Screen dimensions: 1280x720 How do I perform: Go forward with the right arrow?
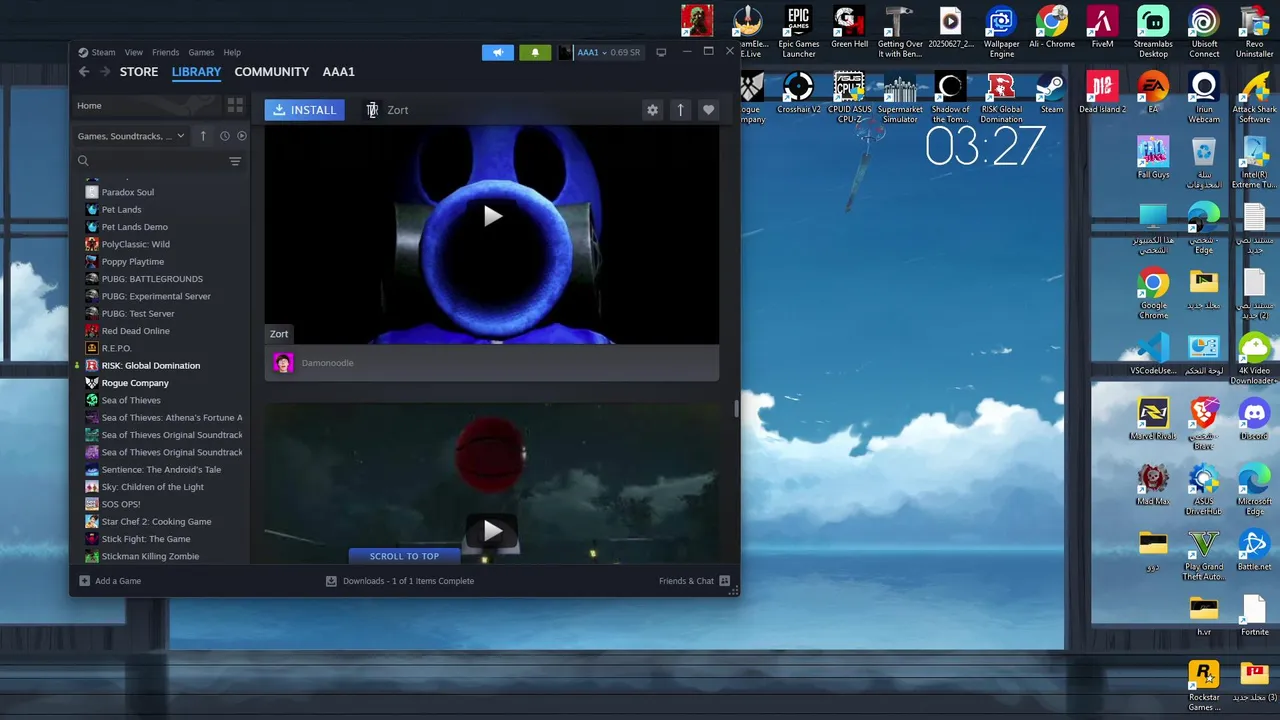[104, 72]
